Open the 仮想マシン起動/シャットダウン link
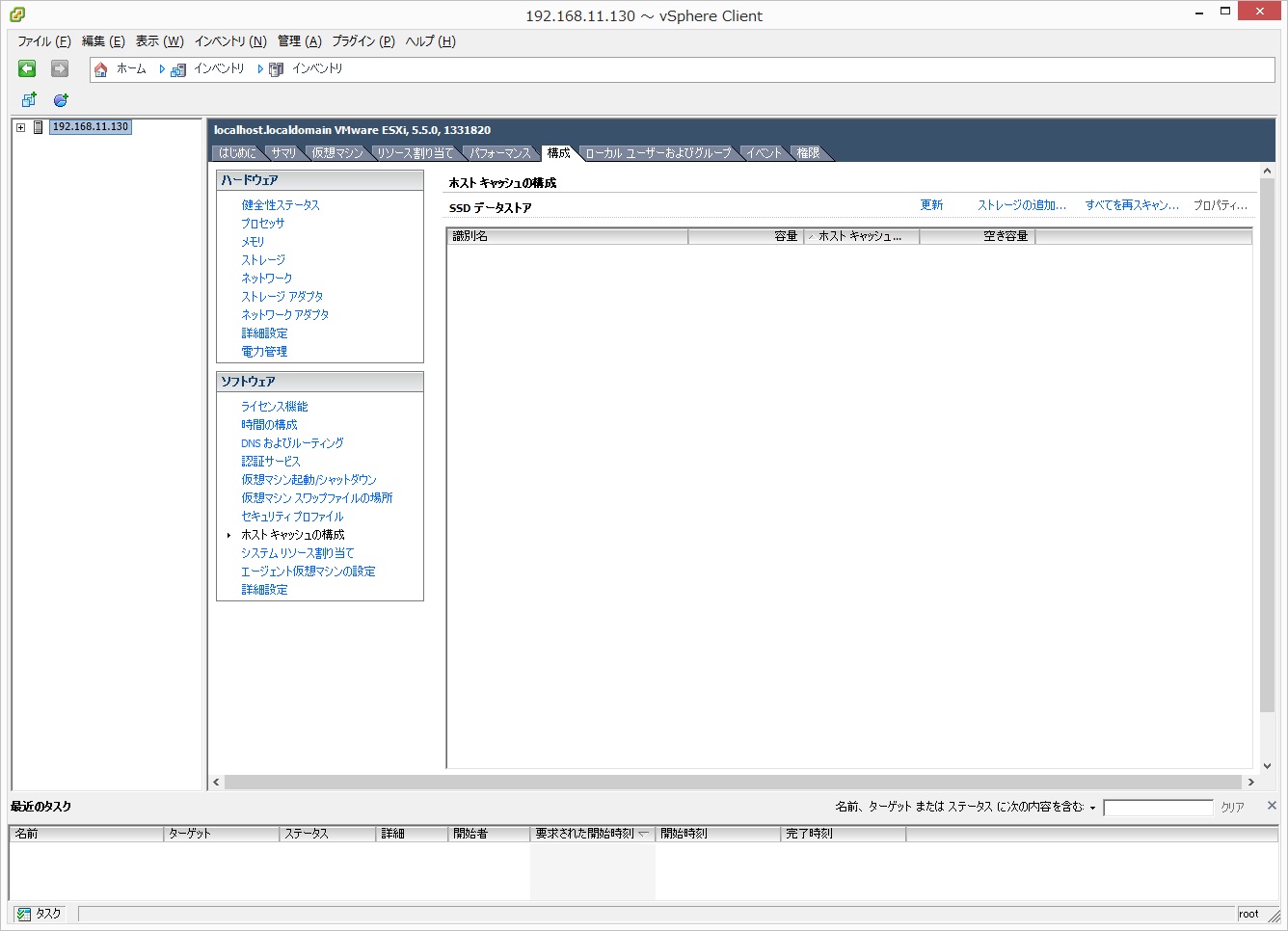 (309, 480)
